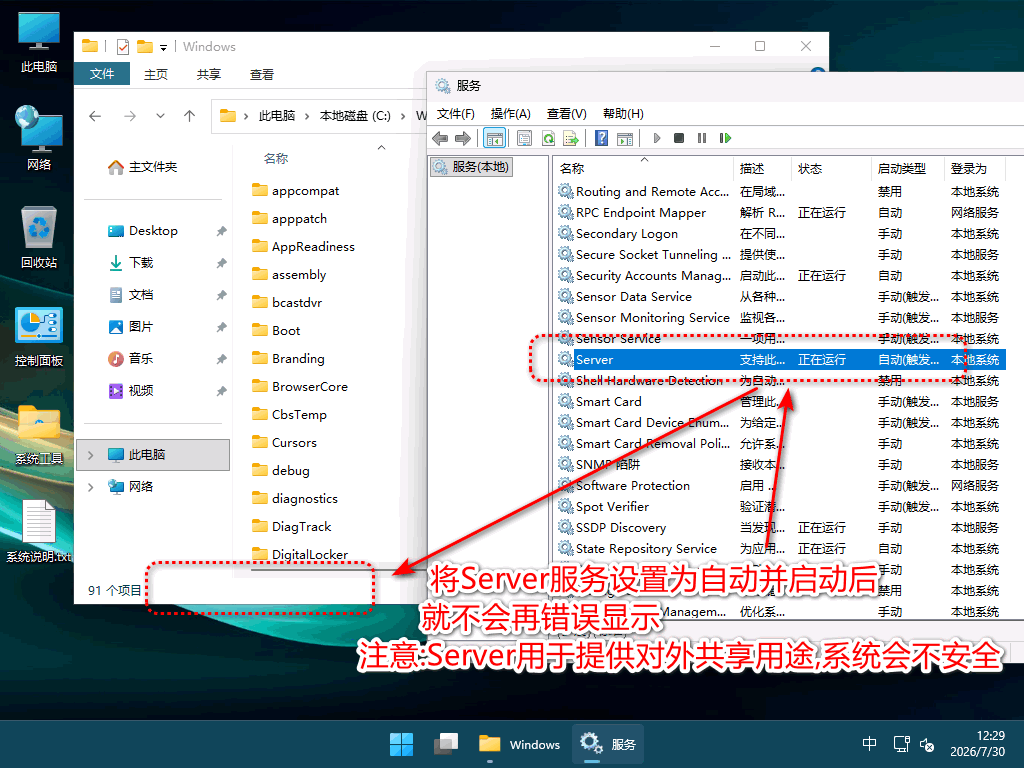Select the Server service row

coord(781,360)
